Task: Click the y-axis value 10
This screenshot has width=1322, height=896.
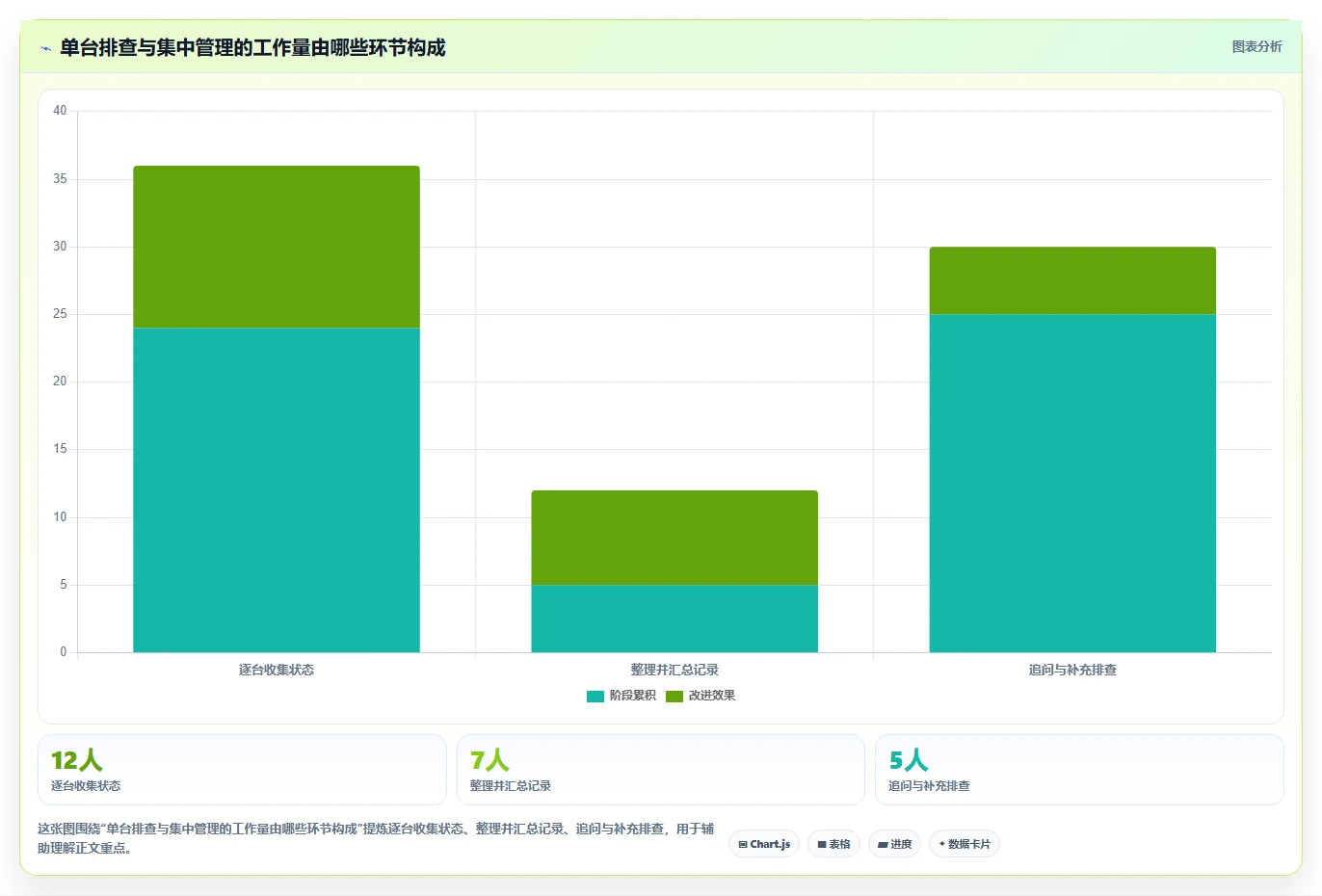Action: point(60,517)
